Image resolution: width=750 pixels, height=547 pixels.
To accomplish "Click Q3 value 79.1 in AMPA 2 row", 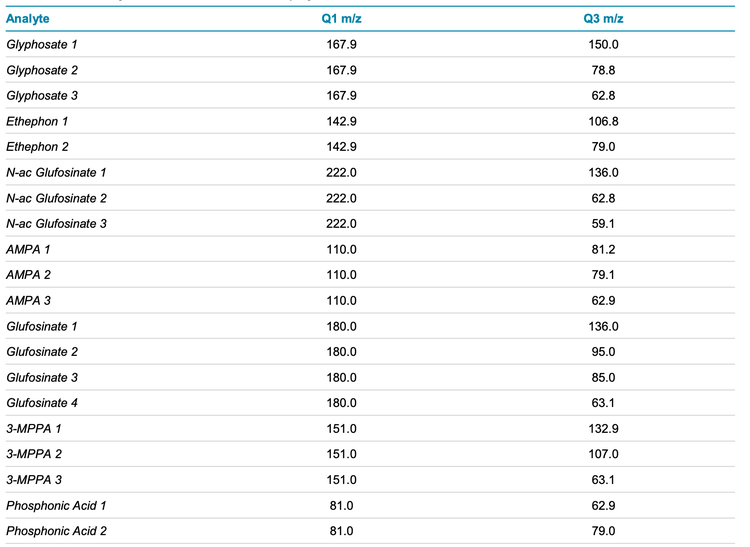I will (x=604, y=275).
